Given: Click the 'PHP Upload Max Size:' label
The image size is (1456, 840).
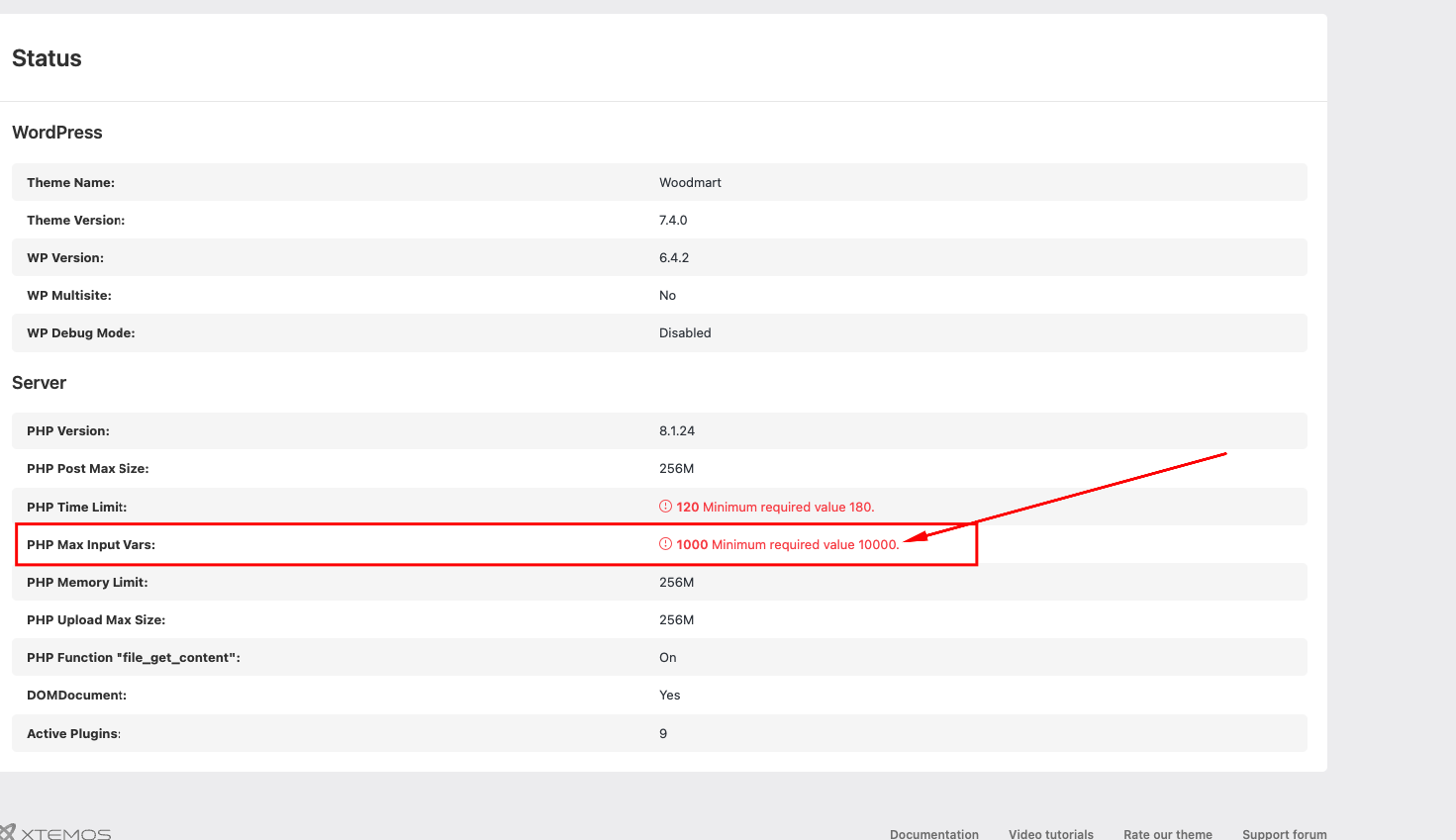Looking at the screenshot, I should 96,620.
